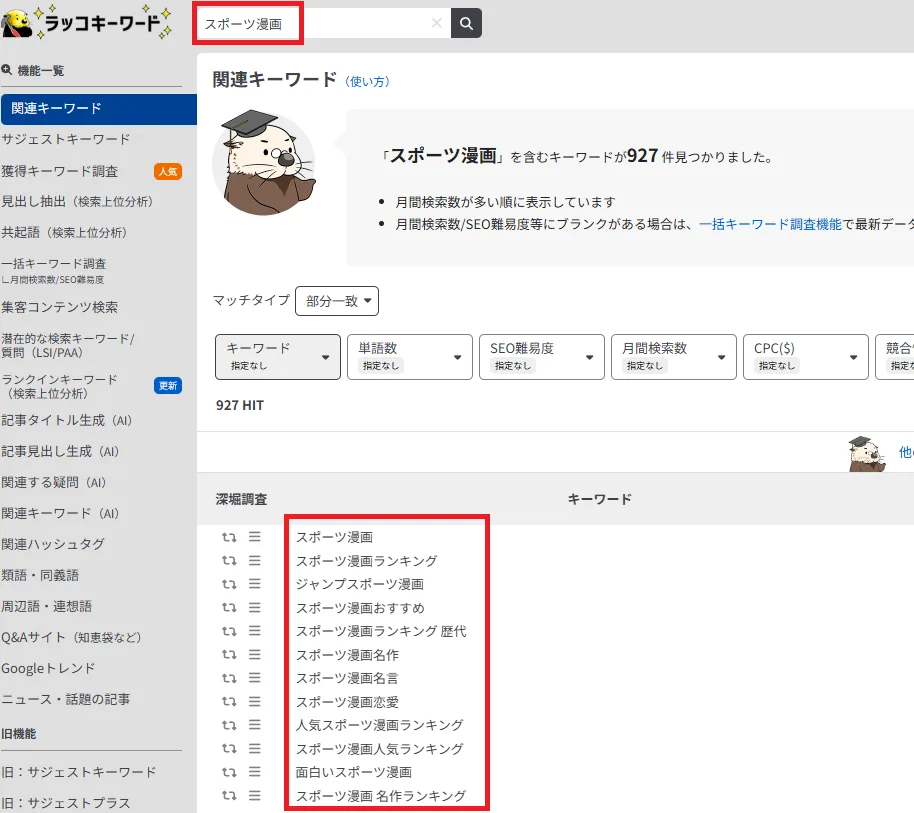Clear the search field with X
Image resolution: width=914 pixels, height=813 pixels.
(436, 23)
